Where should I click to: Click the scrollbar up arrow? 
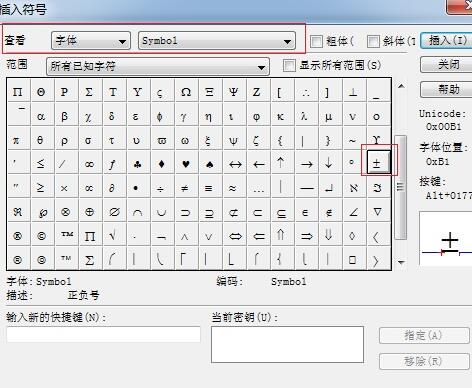[401, 86]
